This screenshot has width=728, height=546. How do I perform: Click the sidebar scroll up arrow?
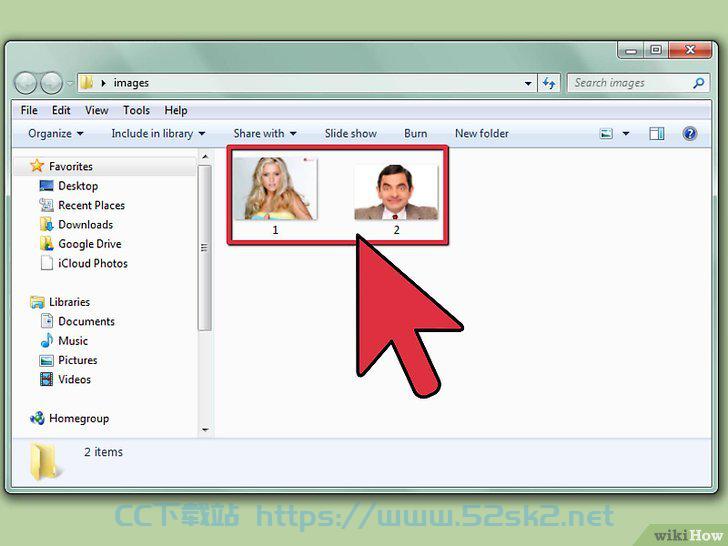[x=205, y=157]
